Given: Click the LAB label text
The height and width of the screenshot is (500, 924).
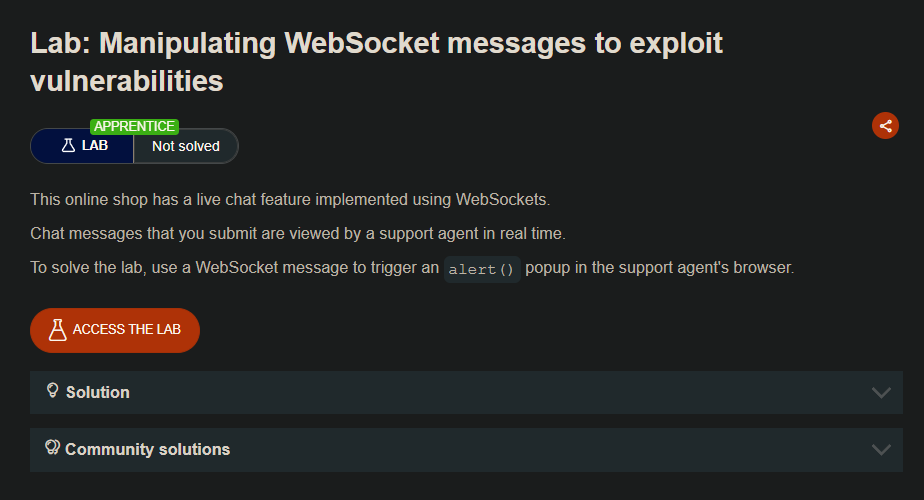Looking at the screenshot, I should pos(95,146).
